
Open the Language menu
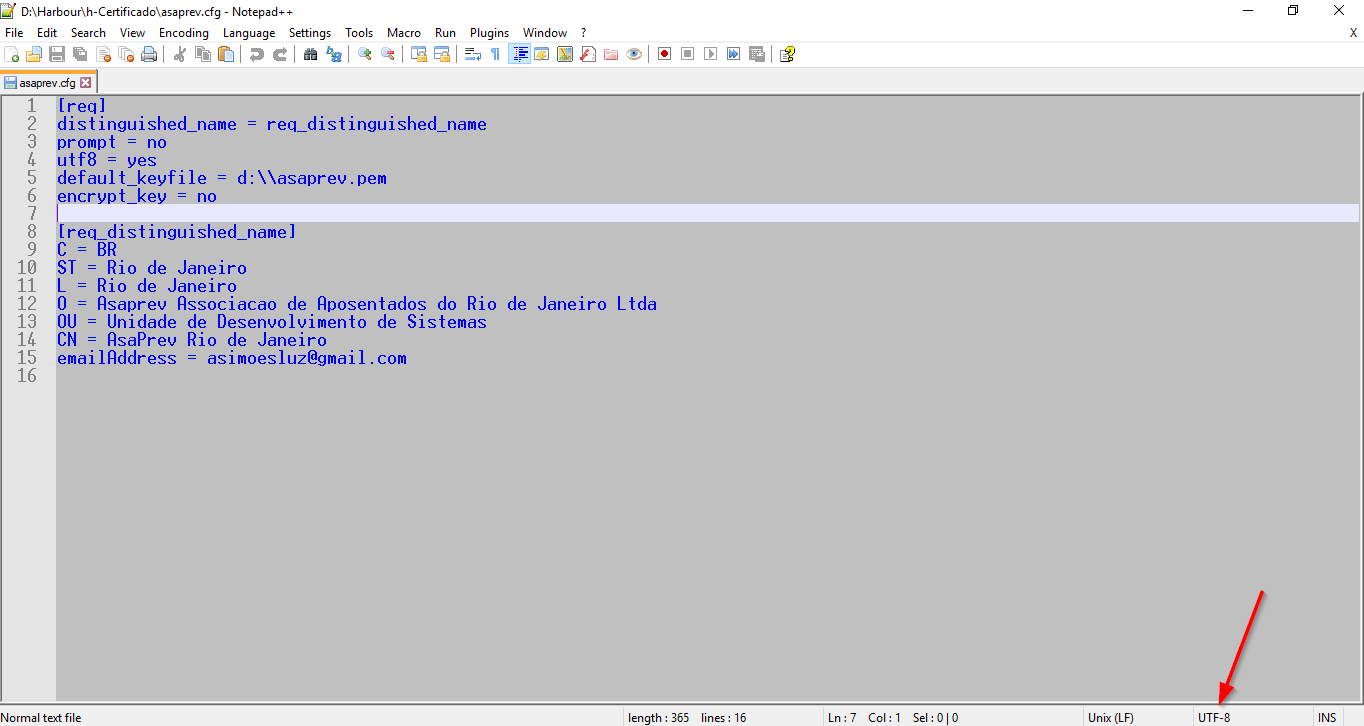pyautogui.click(x=249, y=33)
